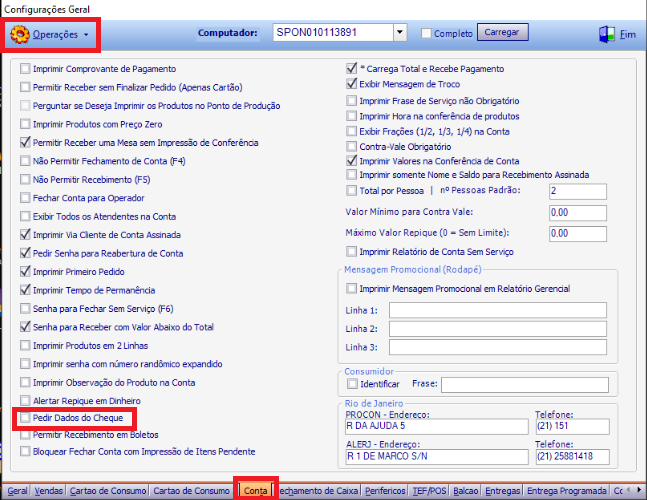Enable Imprimir Hora na conferência de produtos
The height and width of the screenshot is (500, 647).
click(x=352, y=116)
